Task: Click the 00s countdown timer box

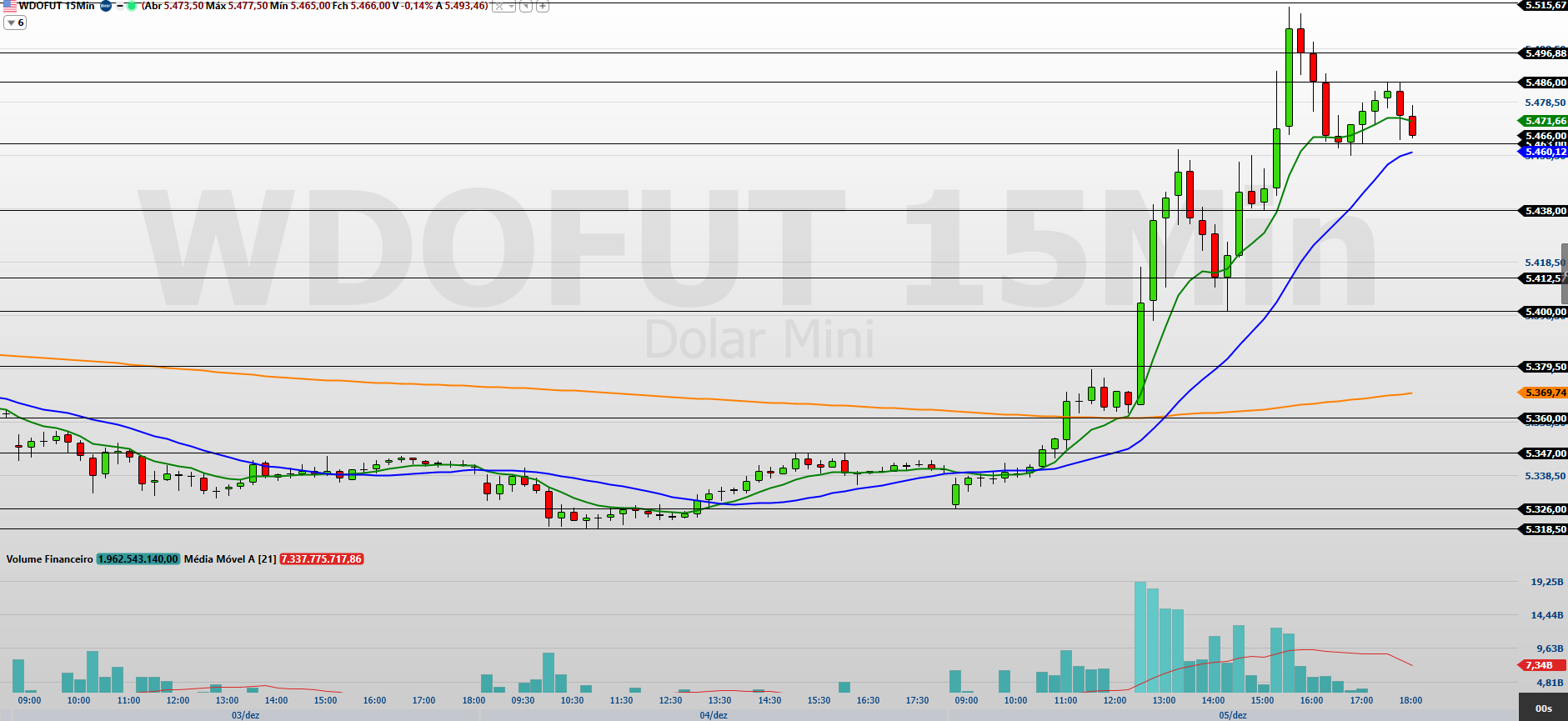Action: tap(1543, 708)
